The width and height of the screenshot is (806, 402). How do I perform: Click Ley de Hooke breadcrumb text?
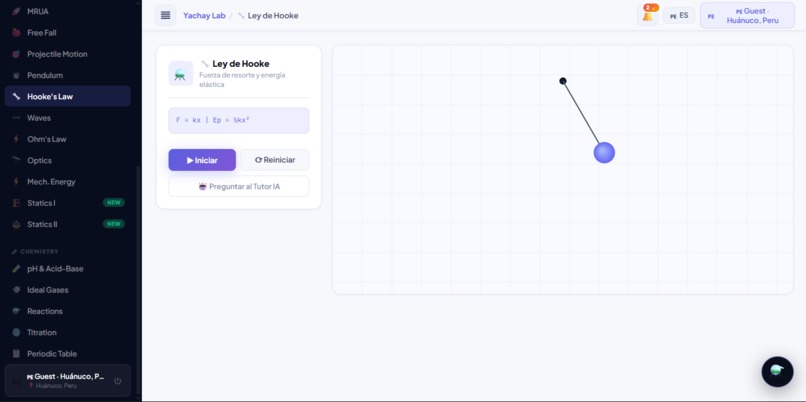[x=273, y=15]
